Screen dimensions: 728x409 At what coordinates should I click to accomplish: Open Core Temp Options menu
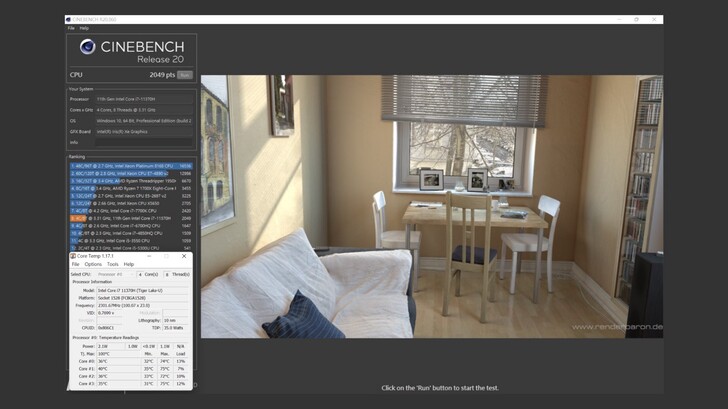[93, 264]
